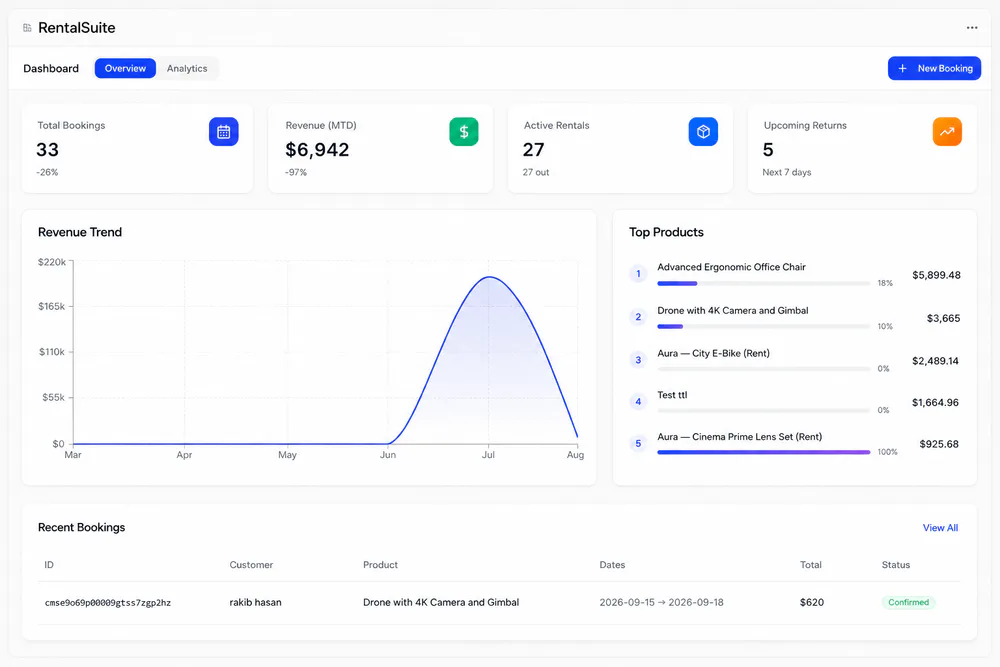Switch to the Analytics tab
This screenshot has width=1000, height=667.
(x=187, y=68)
